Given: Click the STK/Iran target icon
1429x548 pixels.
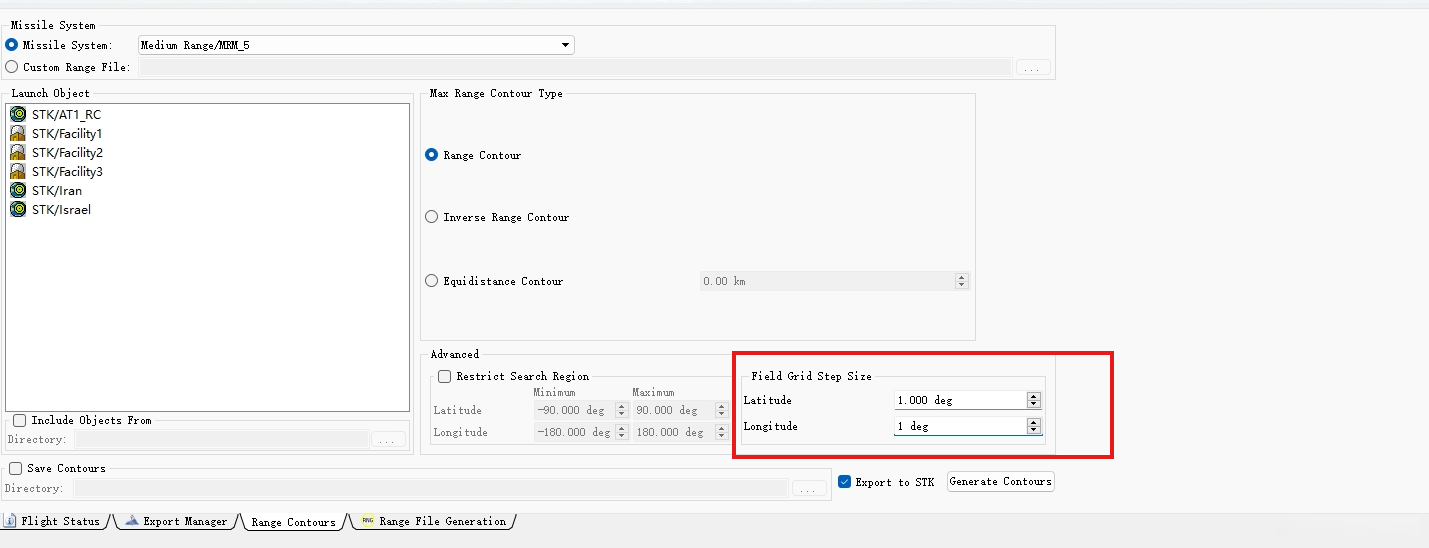Looking at the screenshot, I should click(18, 190).
